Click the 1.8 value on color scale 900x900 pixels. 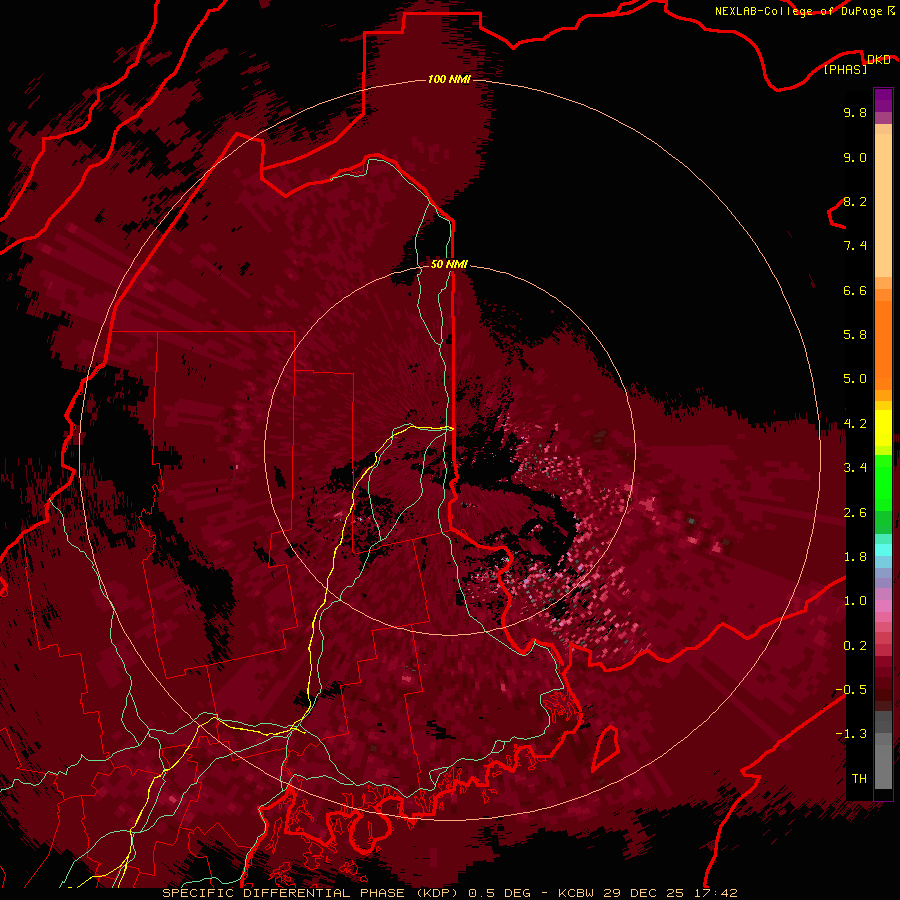(x=855, y=557)
